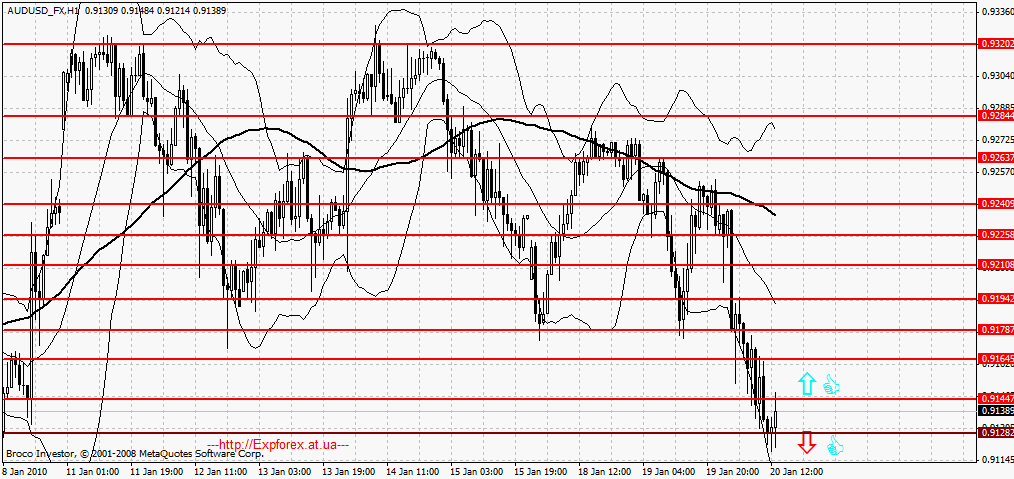Select the 0.92844 red price label
The image size is (1014, 479).
tap(997, 116)
